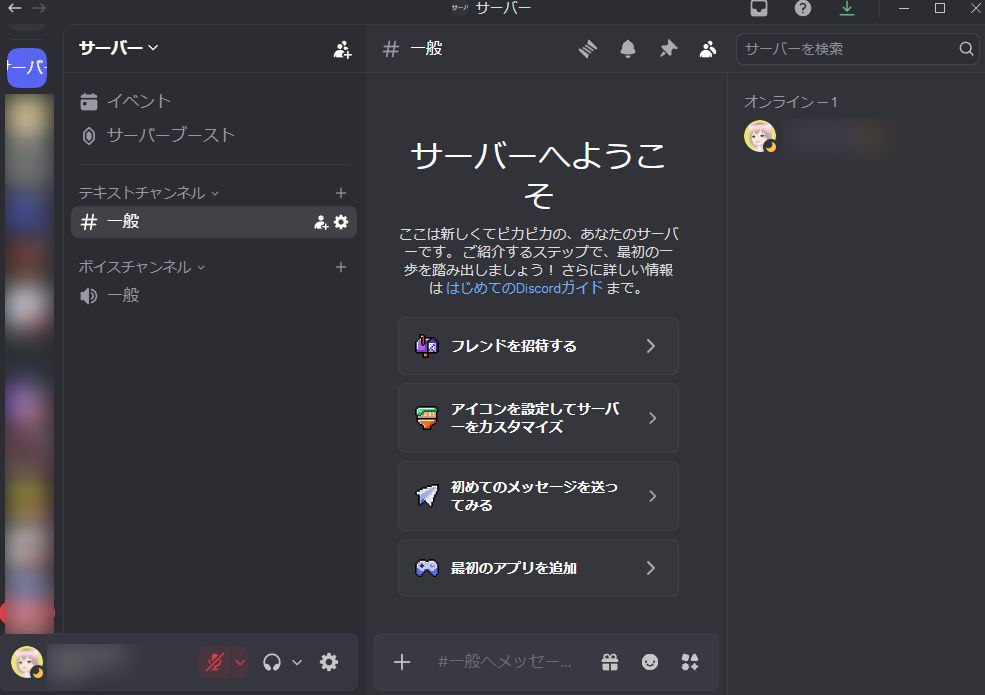This screenshot has width=985, height=695.
Task: Collapse the ボイスチャンネル category
Action: point(141,267)
